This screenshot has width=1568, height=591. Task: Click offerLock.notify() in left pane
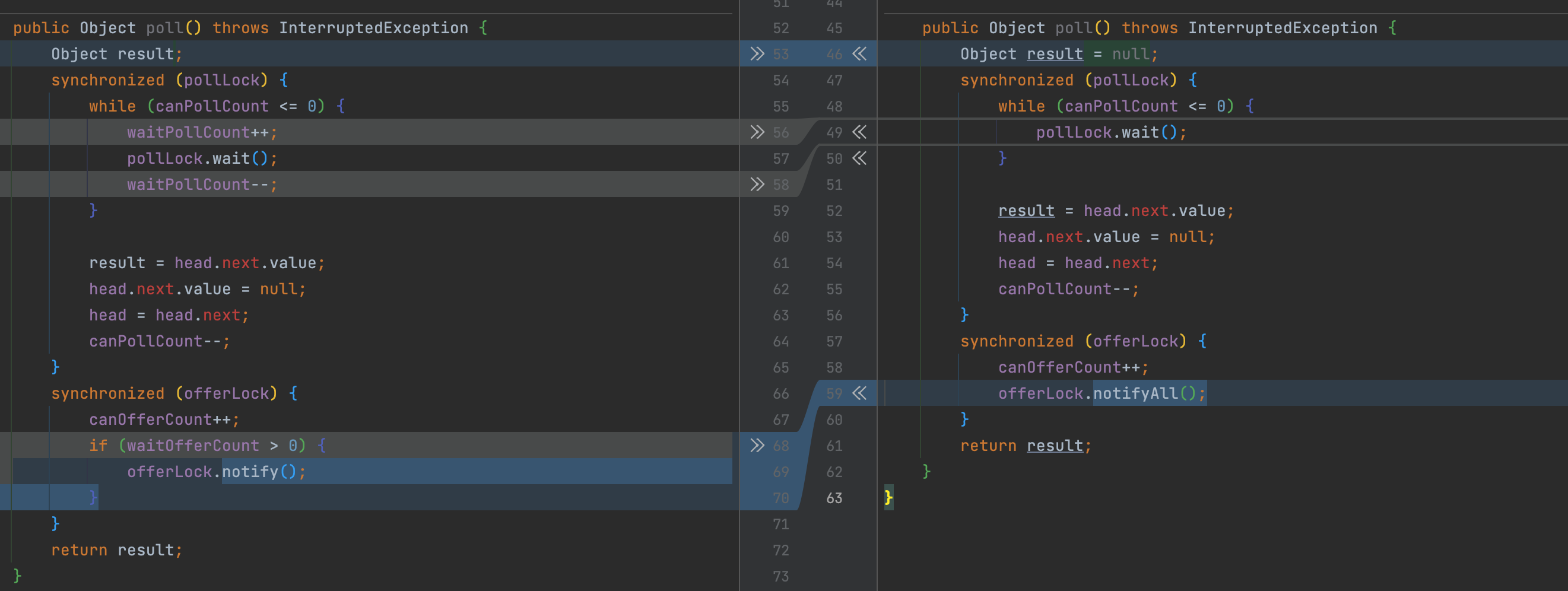[x=216, y=472]
